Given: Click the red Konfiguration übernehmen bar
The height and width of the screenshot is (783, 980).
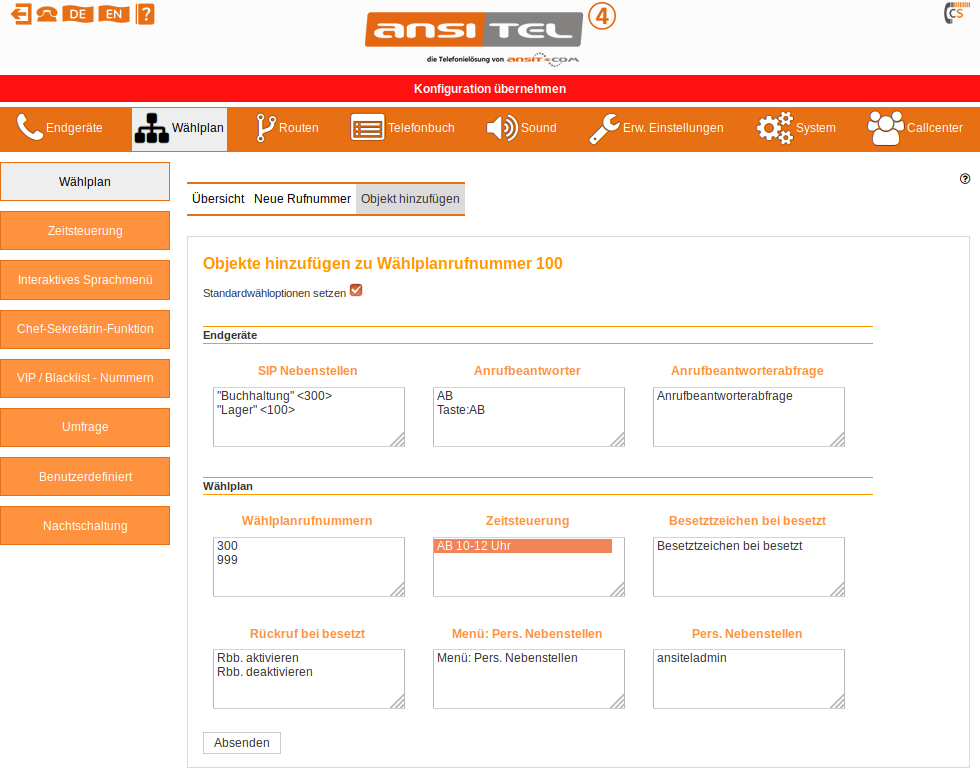Looking at the screenshot, I should (x=490, y=89).
